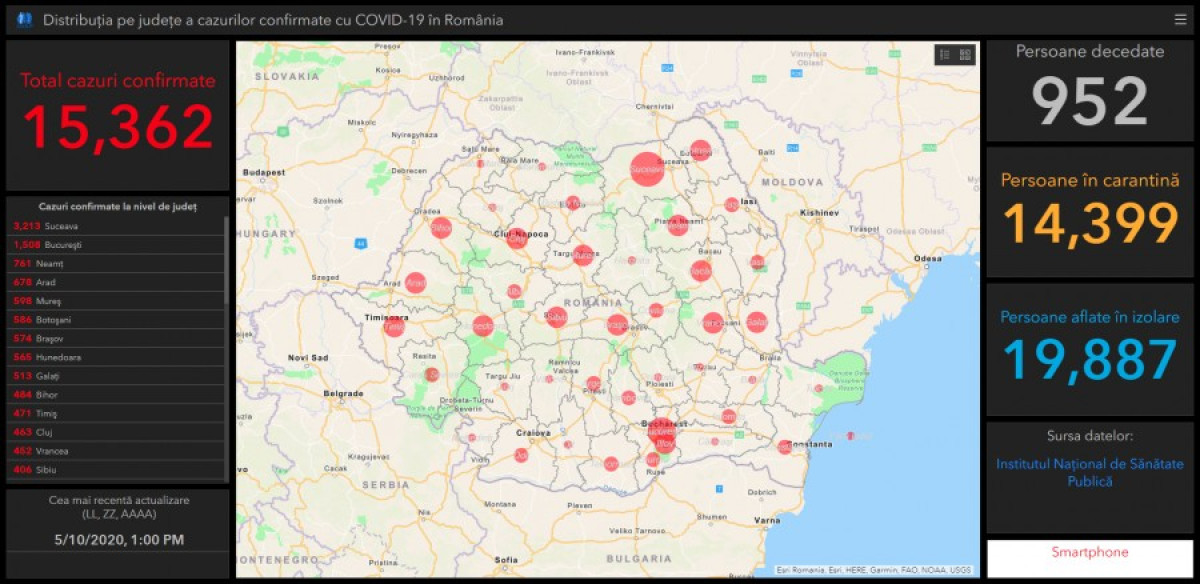Click the county list vertical scrollbar
Screen dimensions: 1200x584
pyautogui.click(x=226, y=260)
